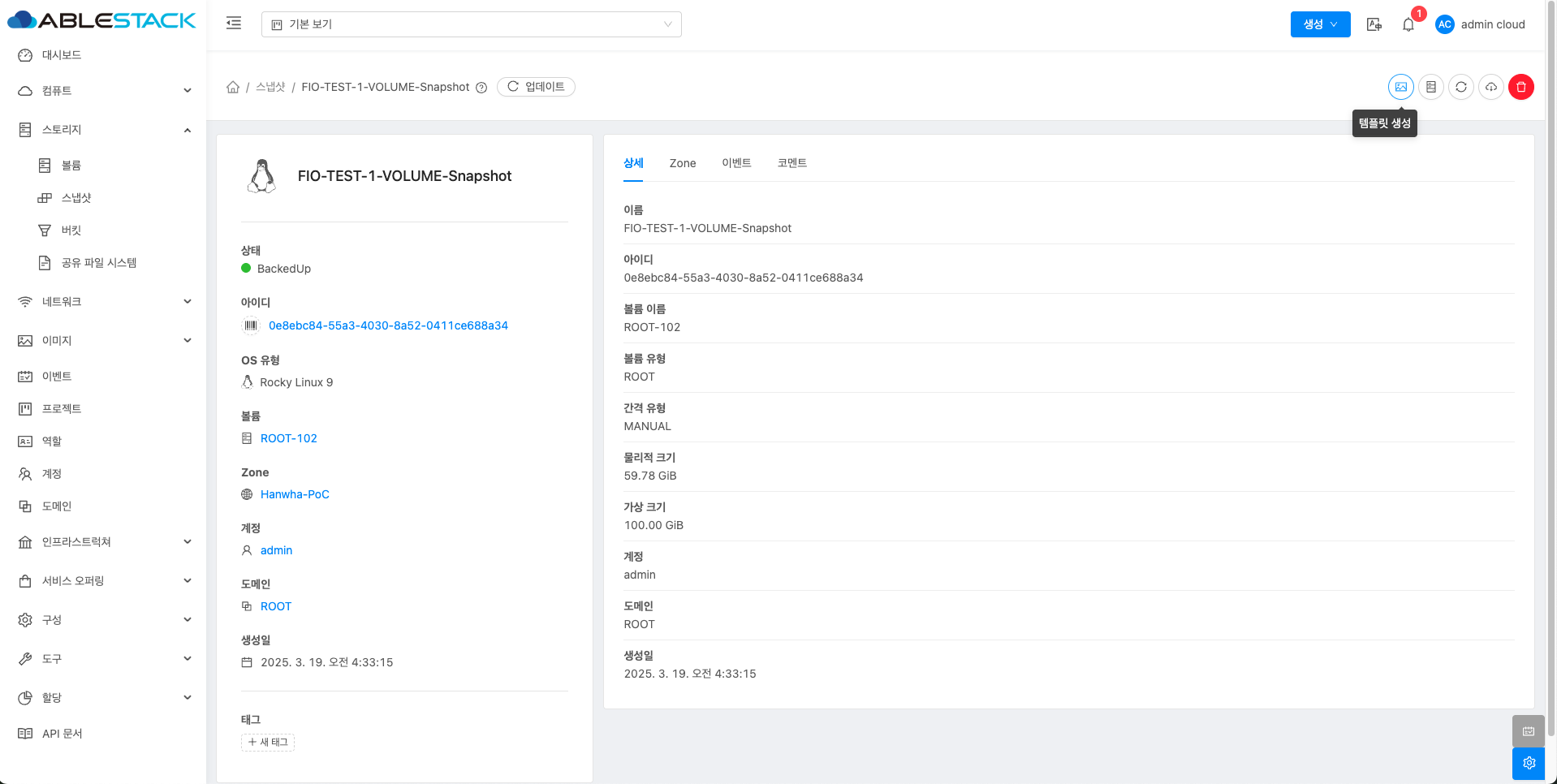Viewport: 1557px width, 784px height.
Task: Add a new tag with 새 태그
Action: pos(268,742)
